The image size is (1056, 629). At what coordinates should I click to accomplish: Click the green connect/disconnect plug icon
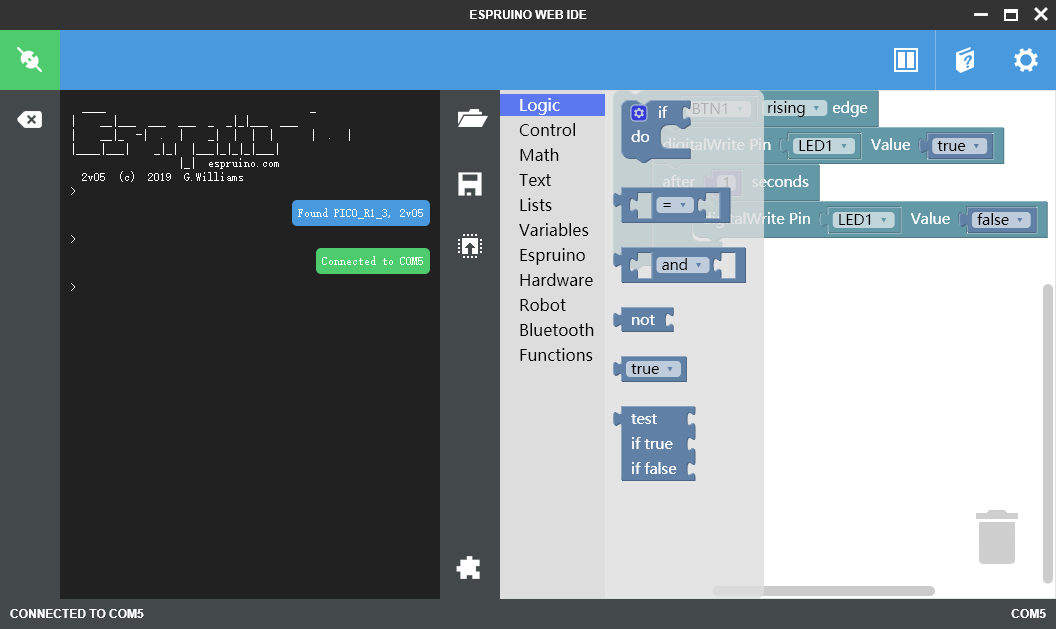29,59
